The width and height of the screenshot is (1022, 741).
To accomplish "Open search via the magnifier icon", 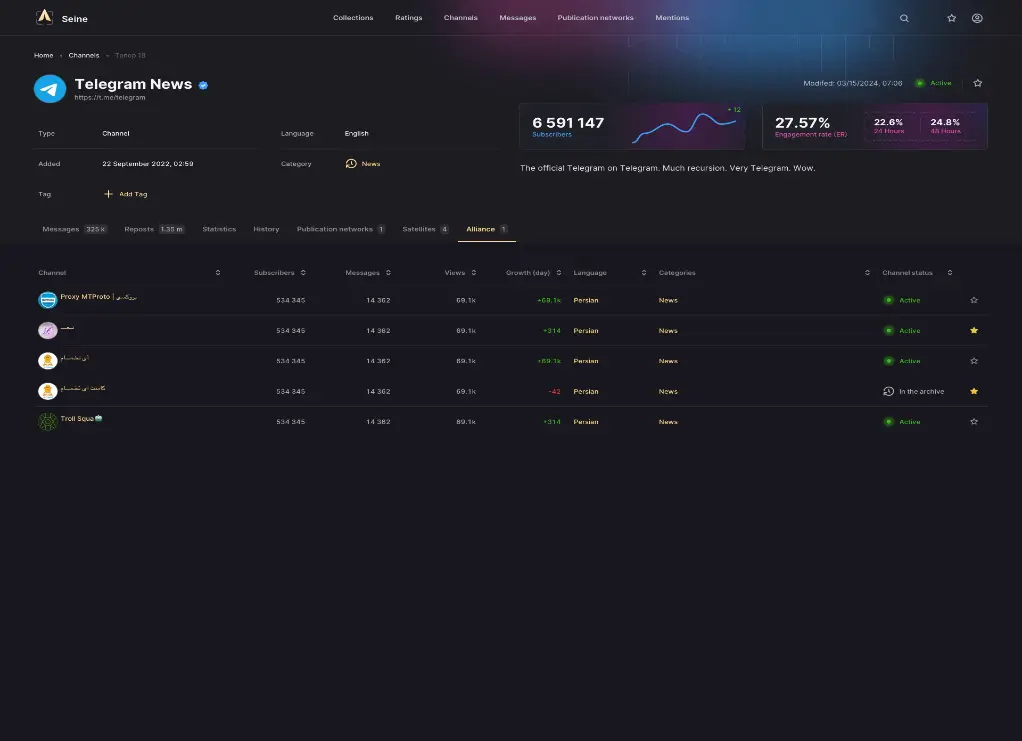I will point(904,18).
